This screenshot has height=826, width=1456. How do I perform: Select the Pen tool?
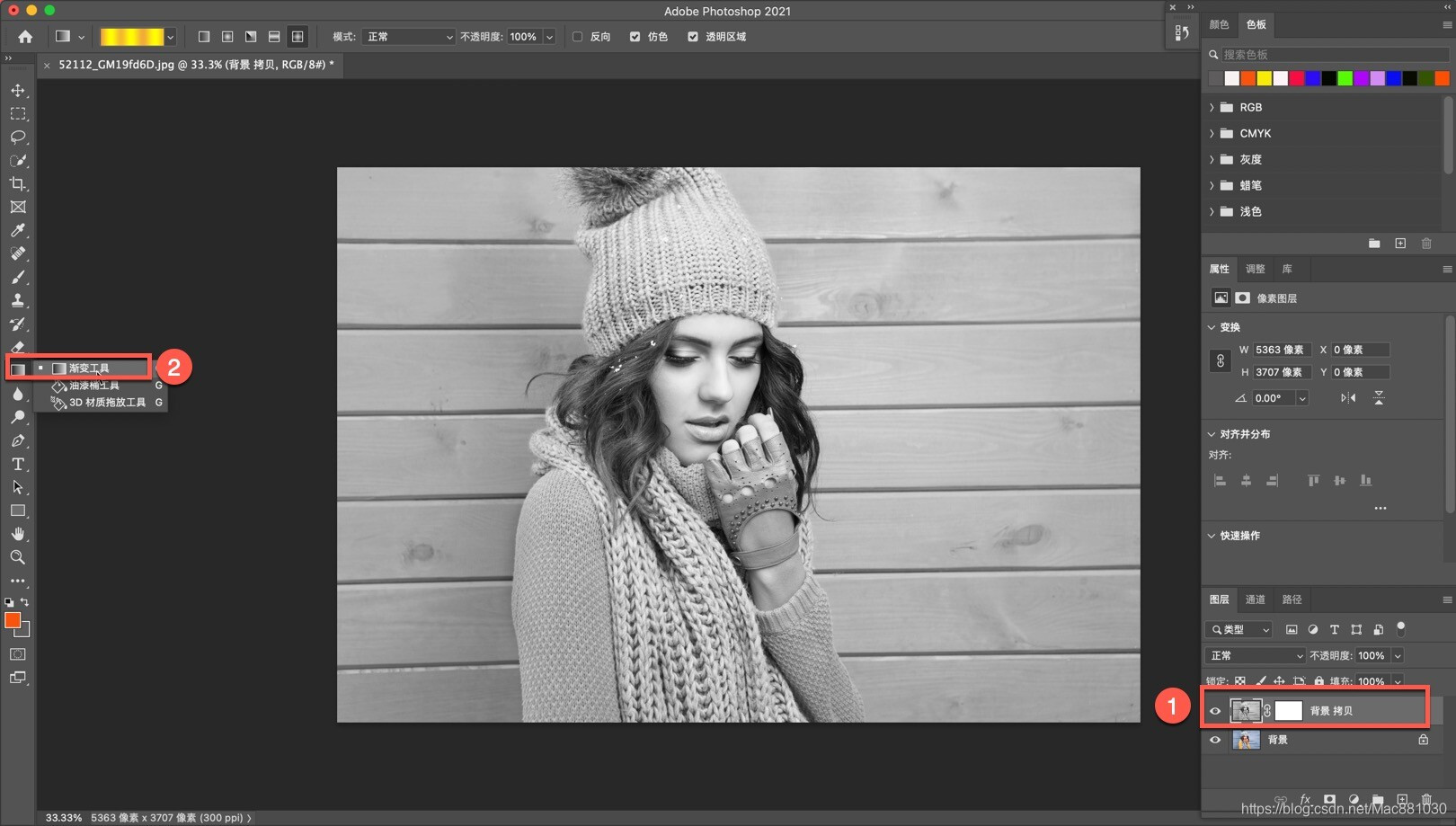[x=18, y=441]
